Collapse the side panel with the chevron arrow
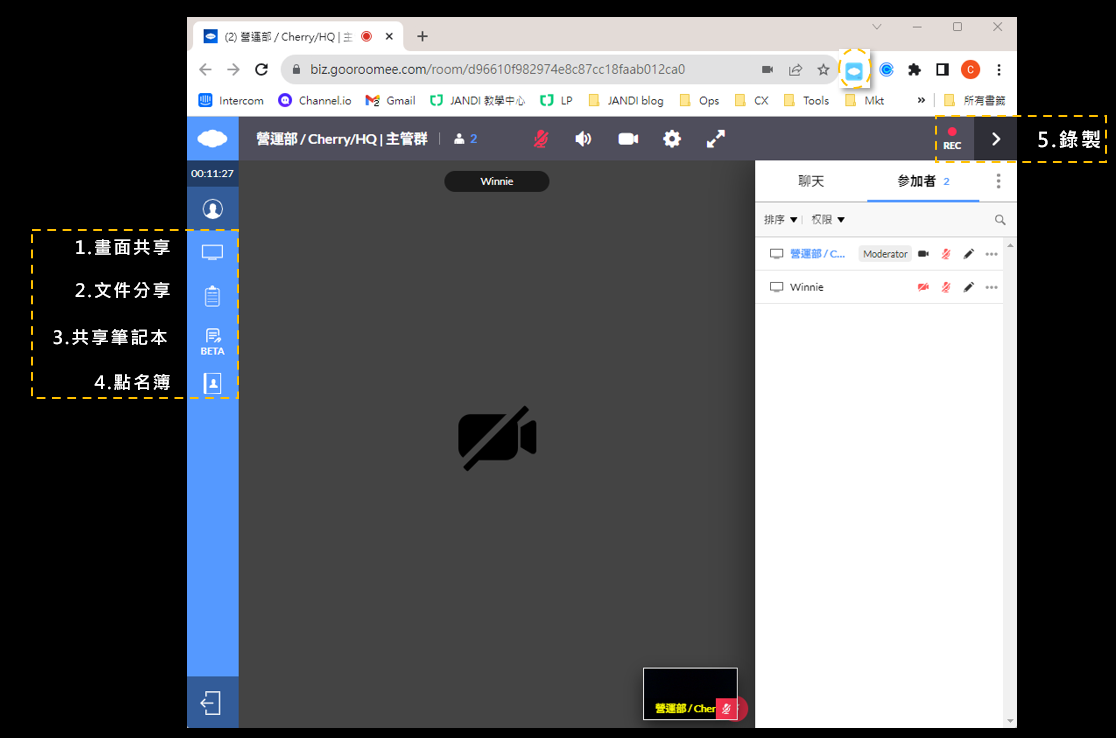This screenshot has width=1116, height=738. (996, 139)
